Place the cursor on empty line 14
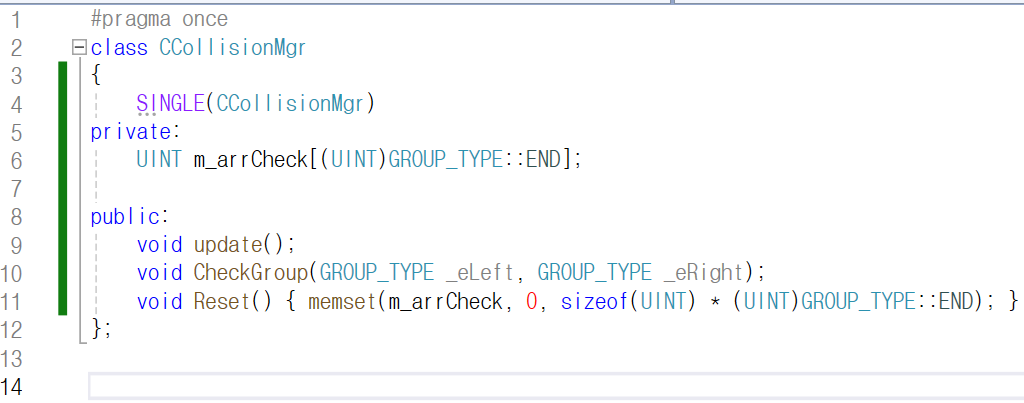This screenshot has width=1024, height=403. pos(556,386)
